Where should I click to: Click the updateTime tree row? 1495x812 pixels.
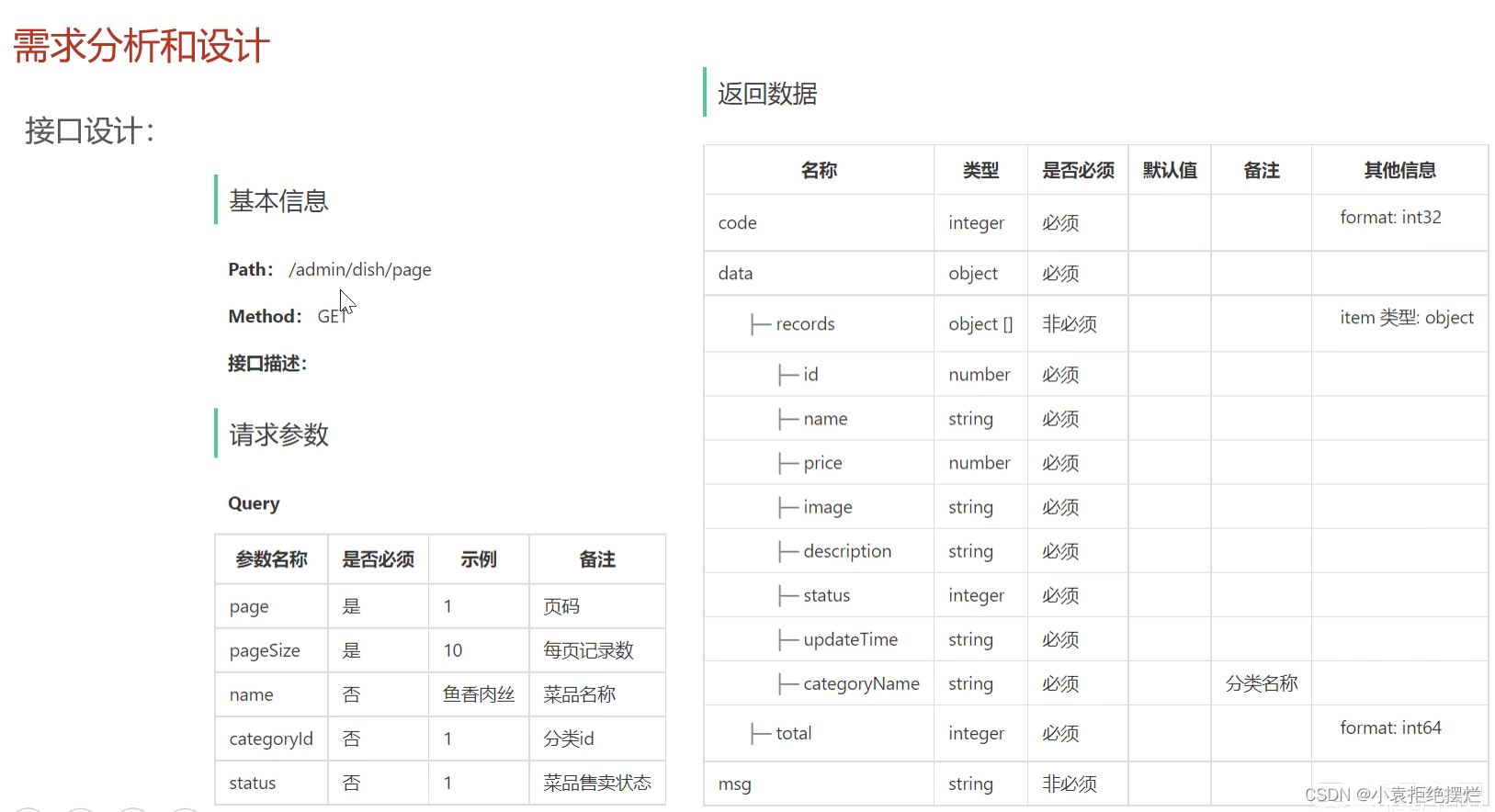[x=838, y=638]
